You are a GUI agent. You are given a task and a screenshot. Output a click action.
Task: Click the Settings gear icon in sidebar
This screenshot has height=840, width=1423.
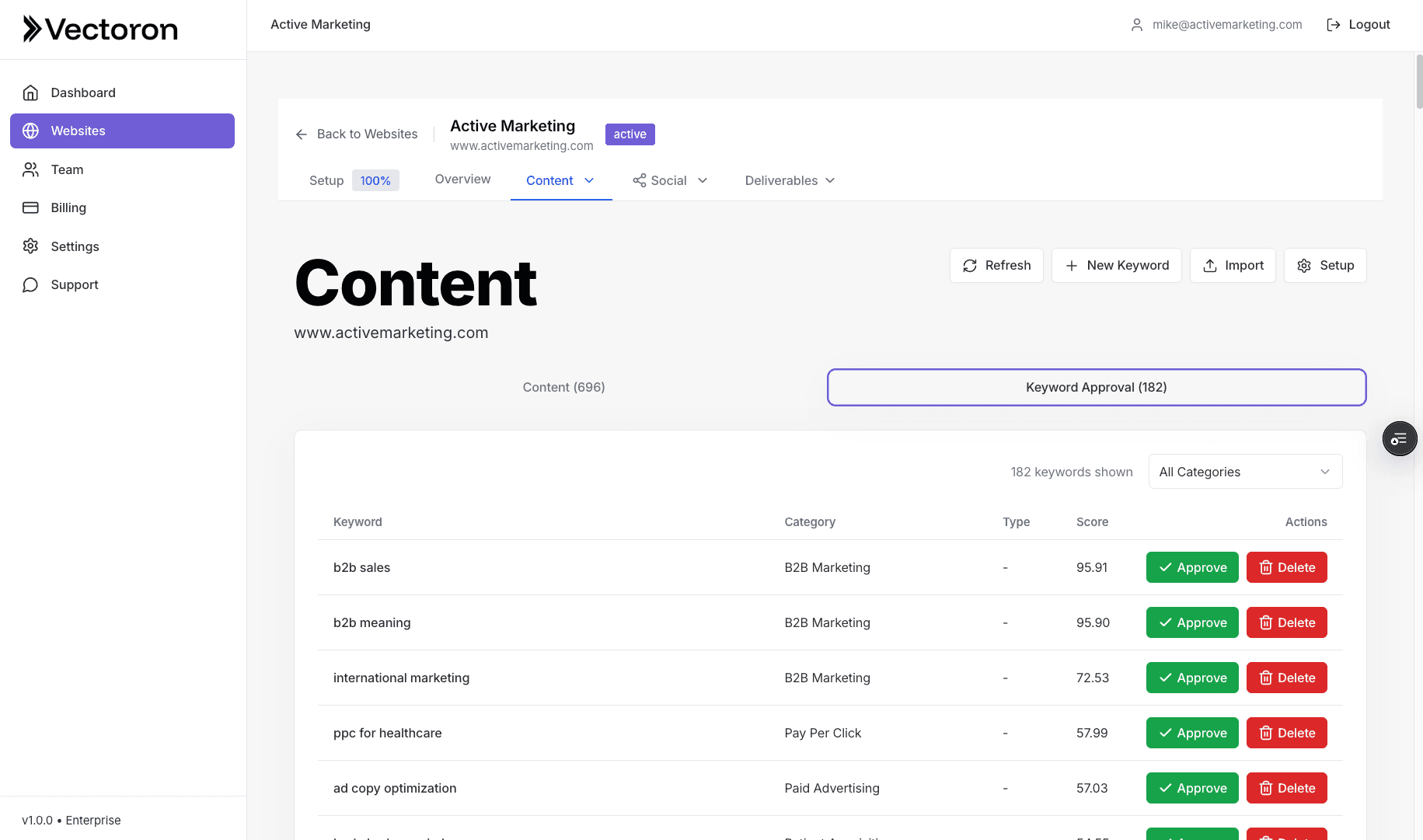coord(31,246)
